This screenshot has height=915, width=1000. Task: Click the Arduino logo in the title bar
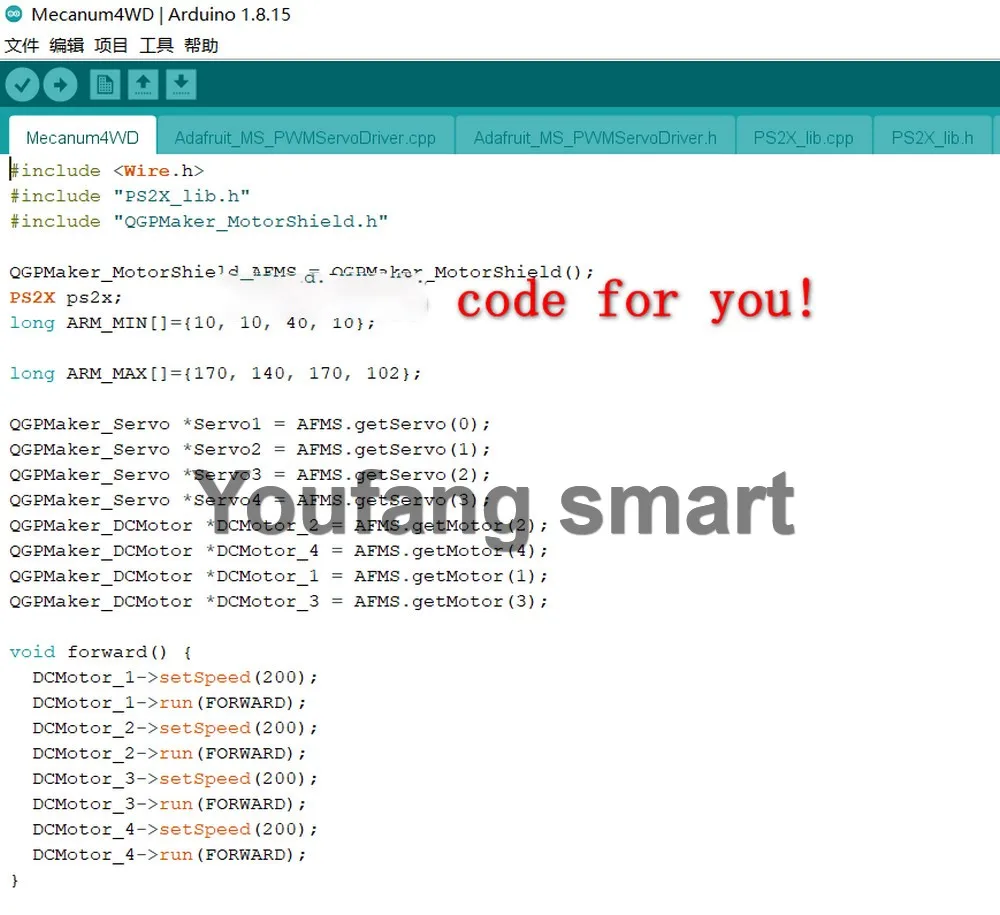click(x=13, y=14)
